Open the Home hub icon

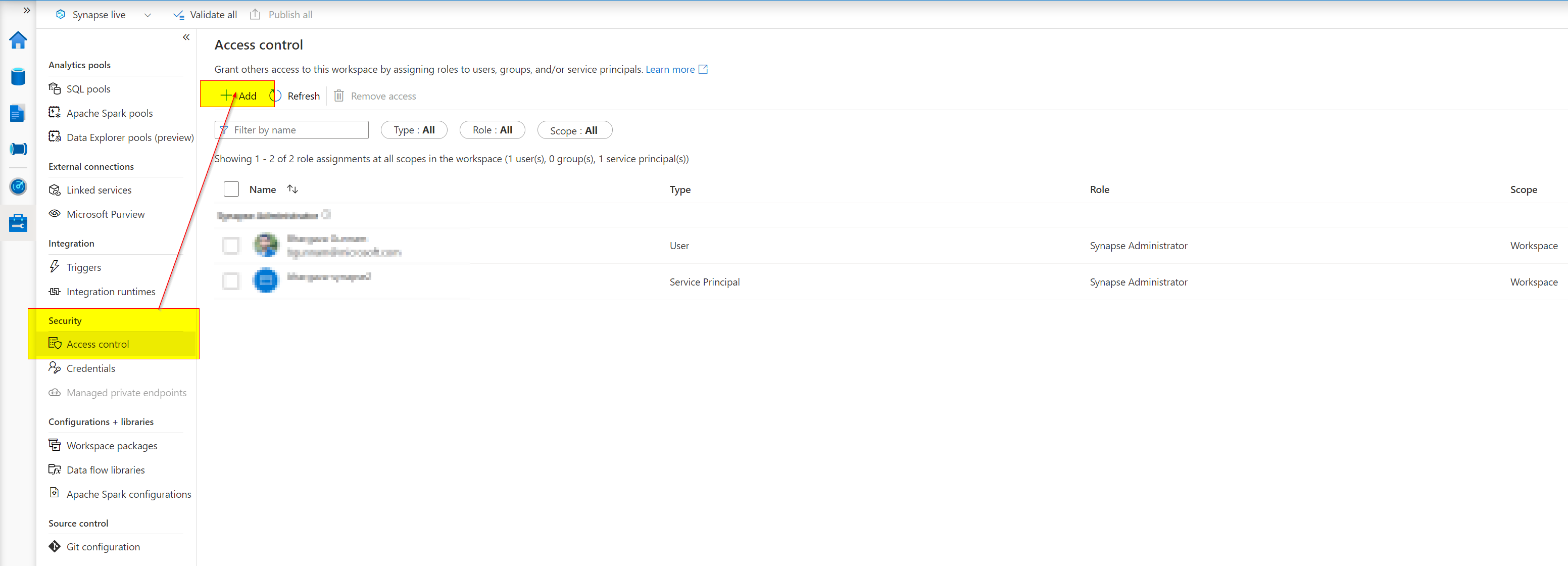click(x=18, y=40)
